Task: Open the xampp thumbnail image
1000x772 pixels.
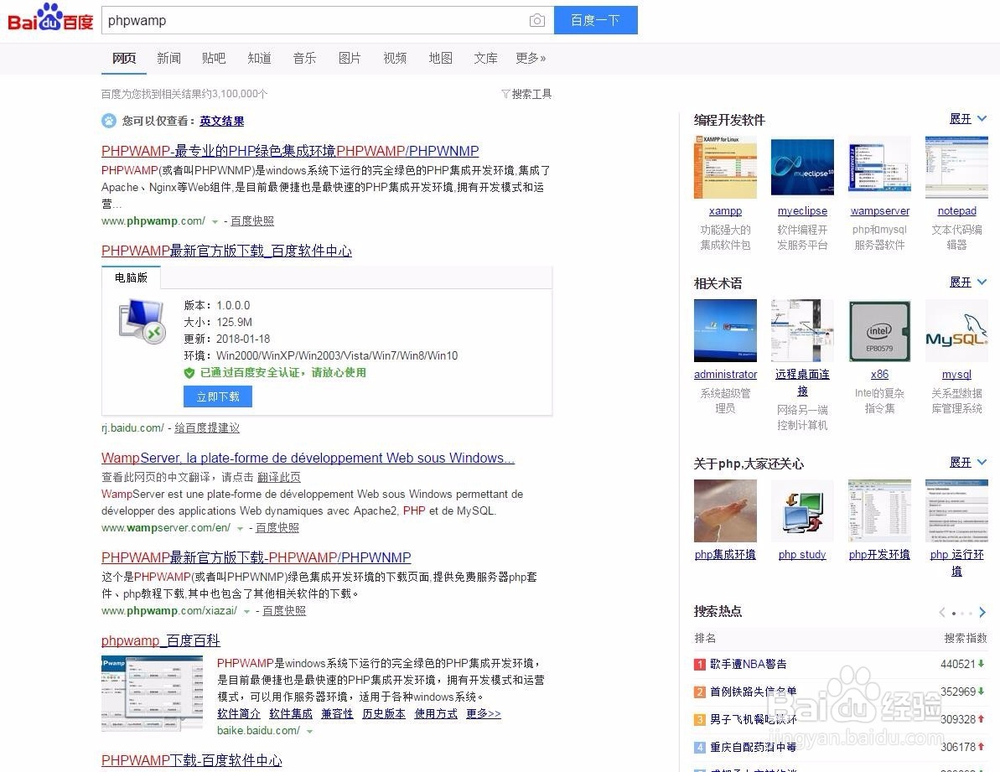Action: pos(725,167)
